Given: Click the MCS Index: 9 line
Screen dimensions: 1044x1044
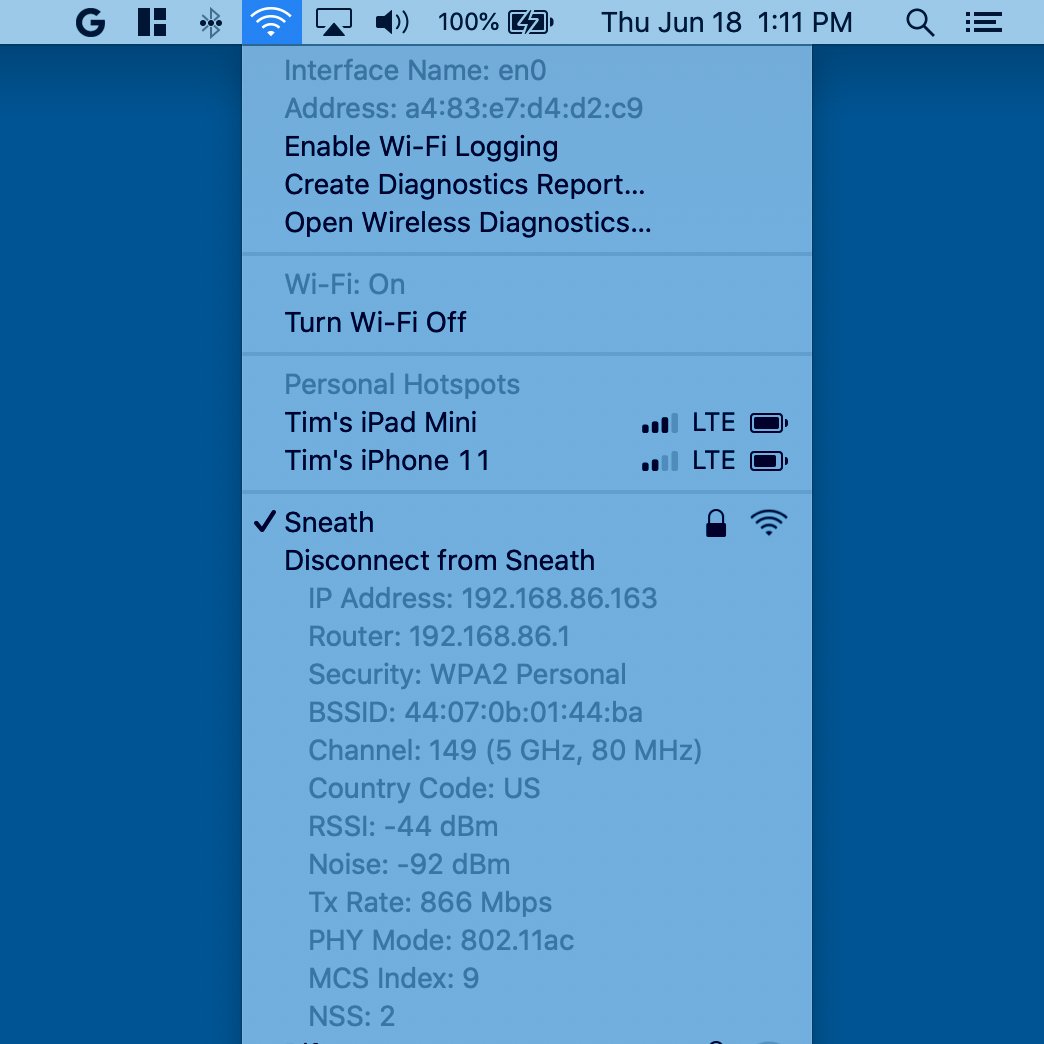Looking at the screenshot, I should click(x=393, y=978).
